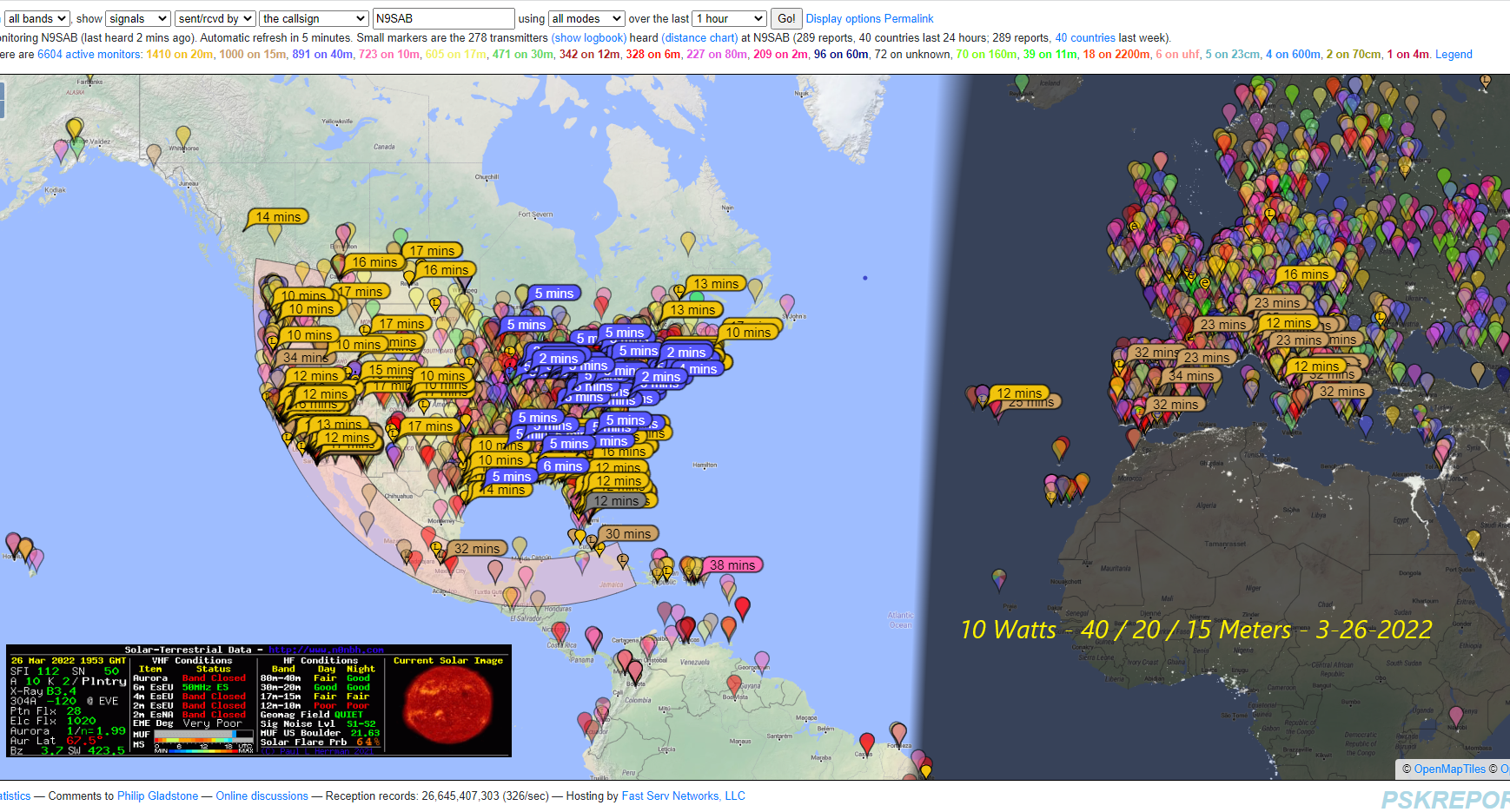Select the '1410 on 20m' band filter

coord(180,54)
